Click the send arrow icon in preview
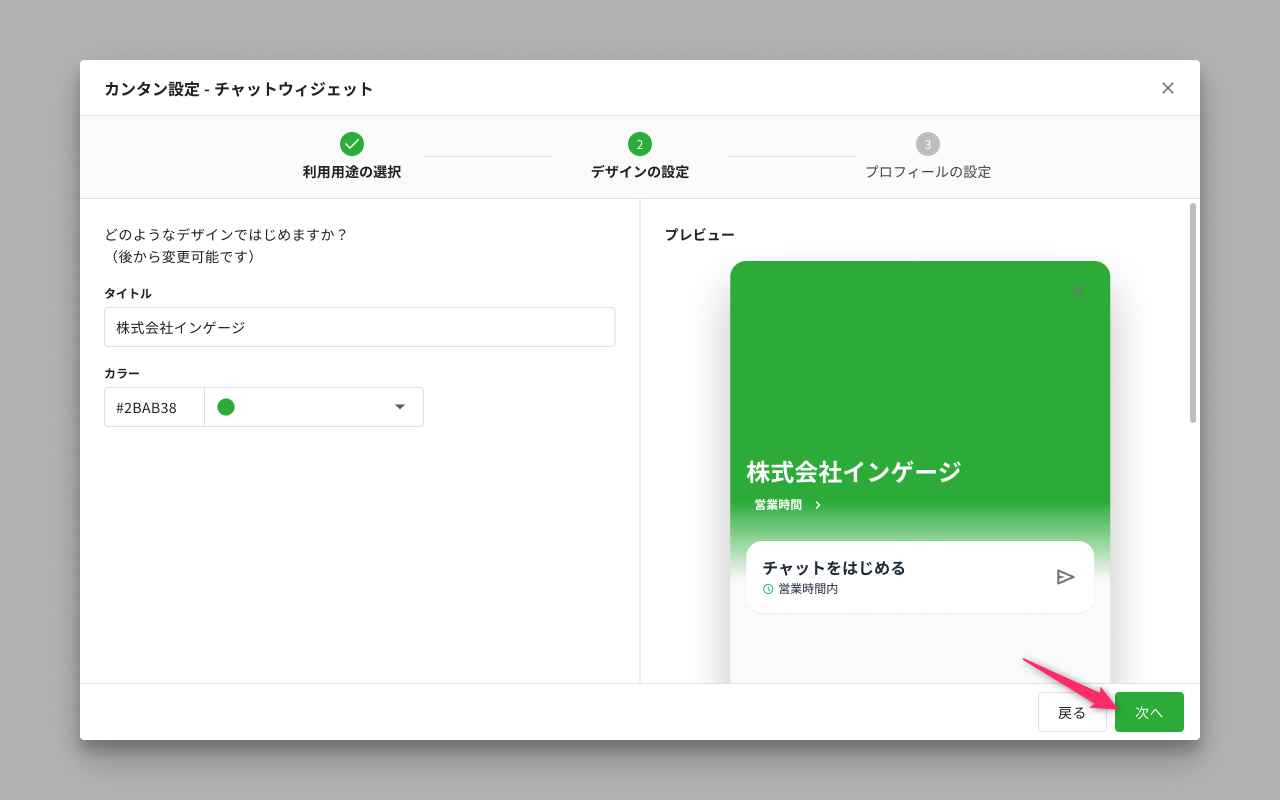 1065,577
